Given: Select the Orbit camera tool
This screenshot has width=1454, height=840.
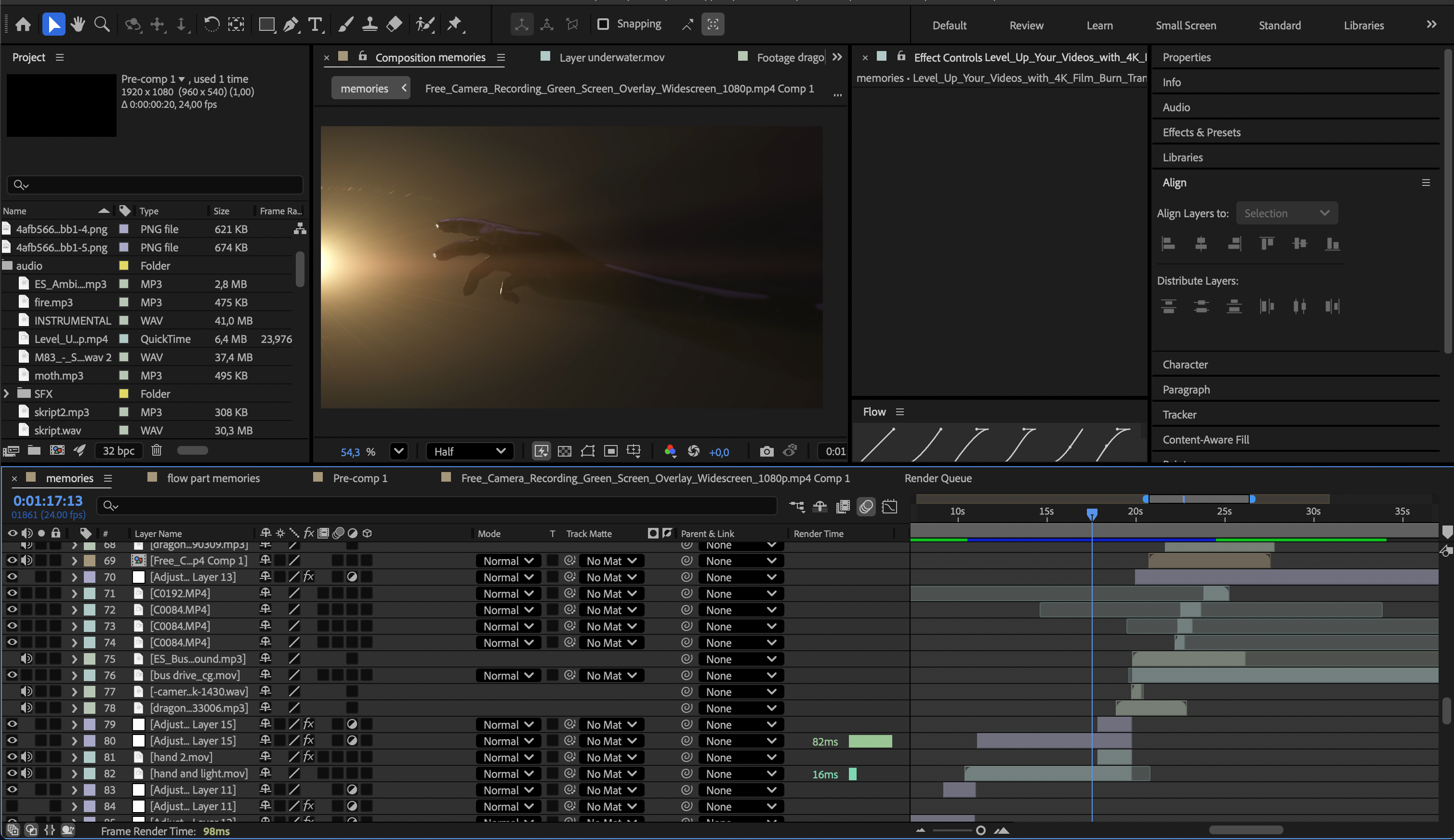Looking at the screenshot, I should [x=133, y=24].
